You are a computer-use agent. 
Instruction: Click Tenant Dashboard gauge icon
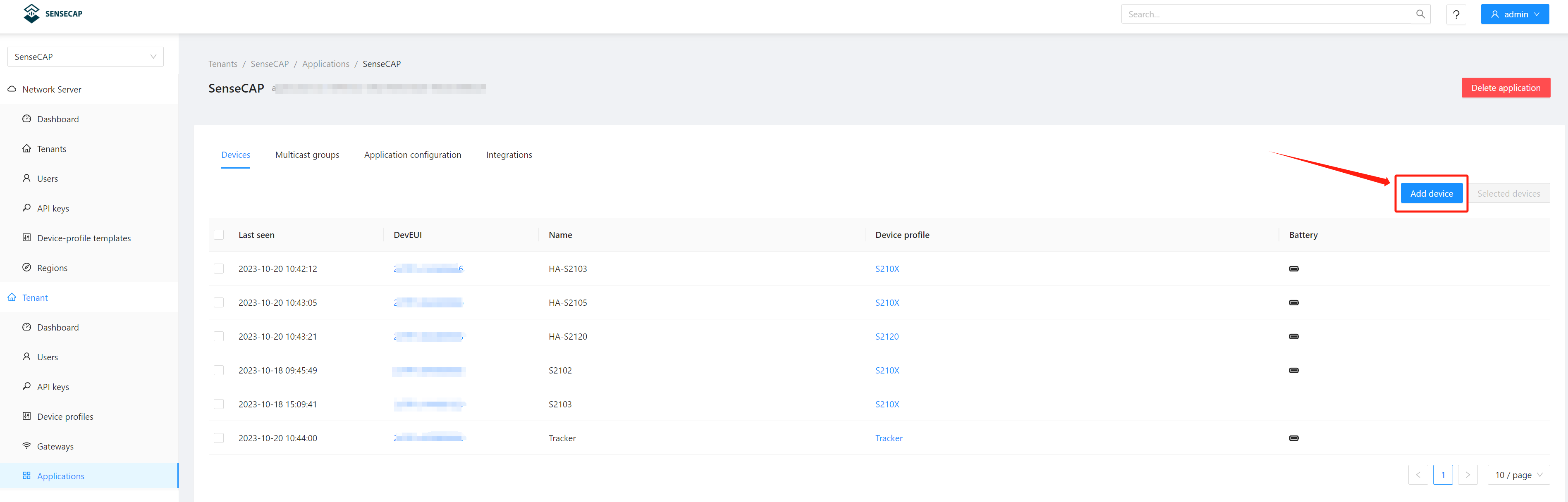(27, 327)
